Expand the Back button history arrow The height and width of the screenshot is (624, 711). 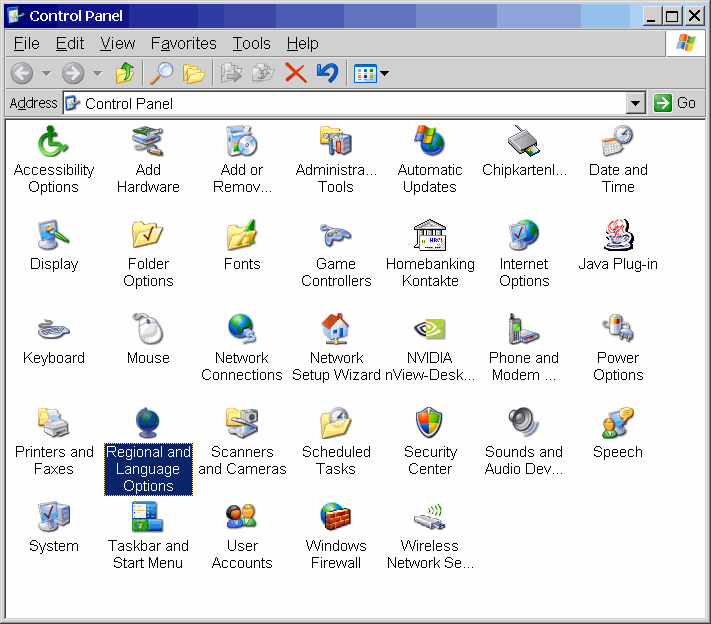coord(45,73)
